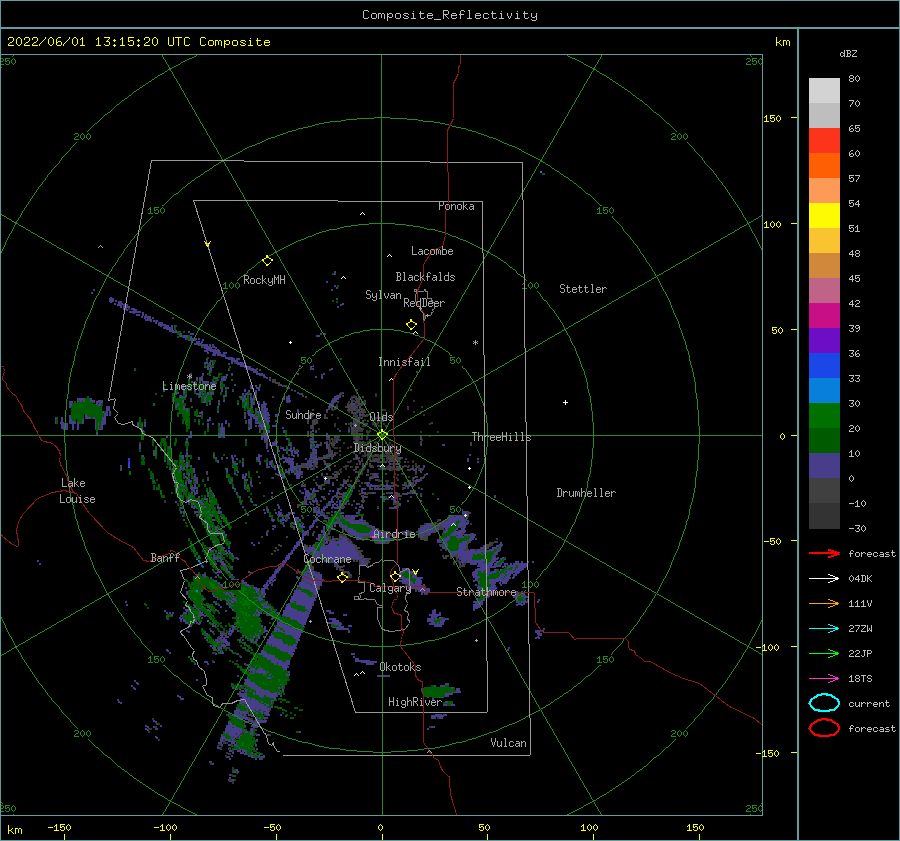Click the red forecast arrow in legend
900x841 pixels.
pyautogui.click(x=824, y=553)
